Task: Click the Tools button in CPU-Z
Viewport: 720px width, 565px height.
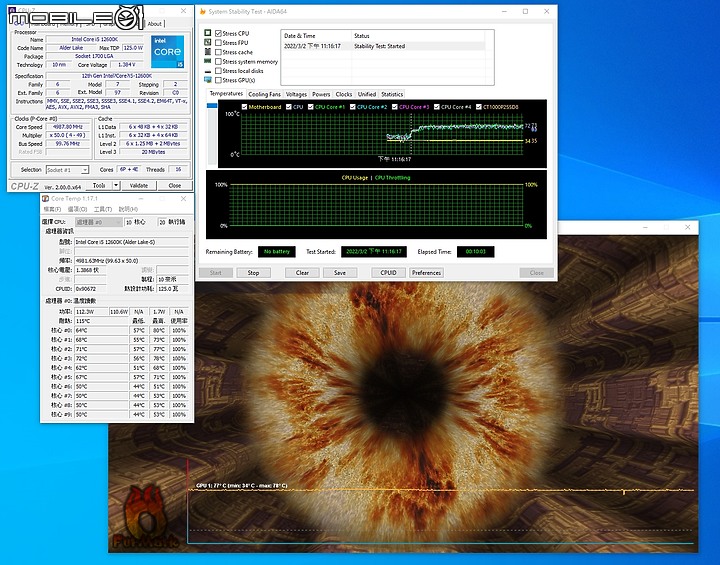Action: 99,186
